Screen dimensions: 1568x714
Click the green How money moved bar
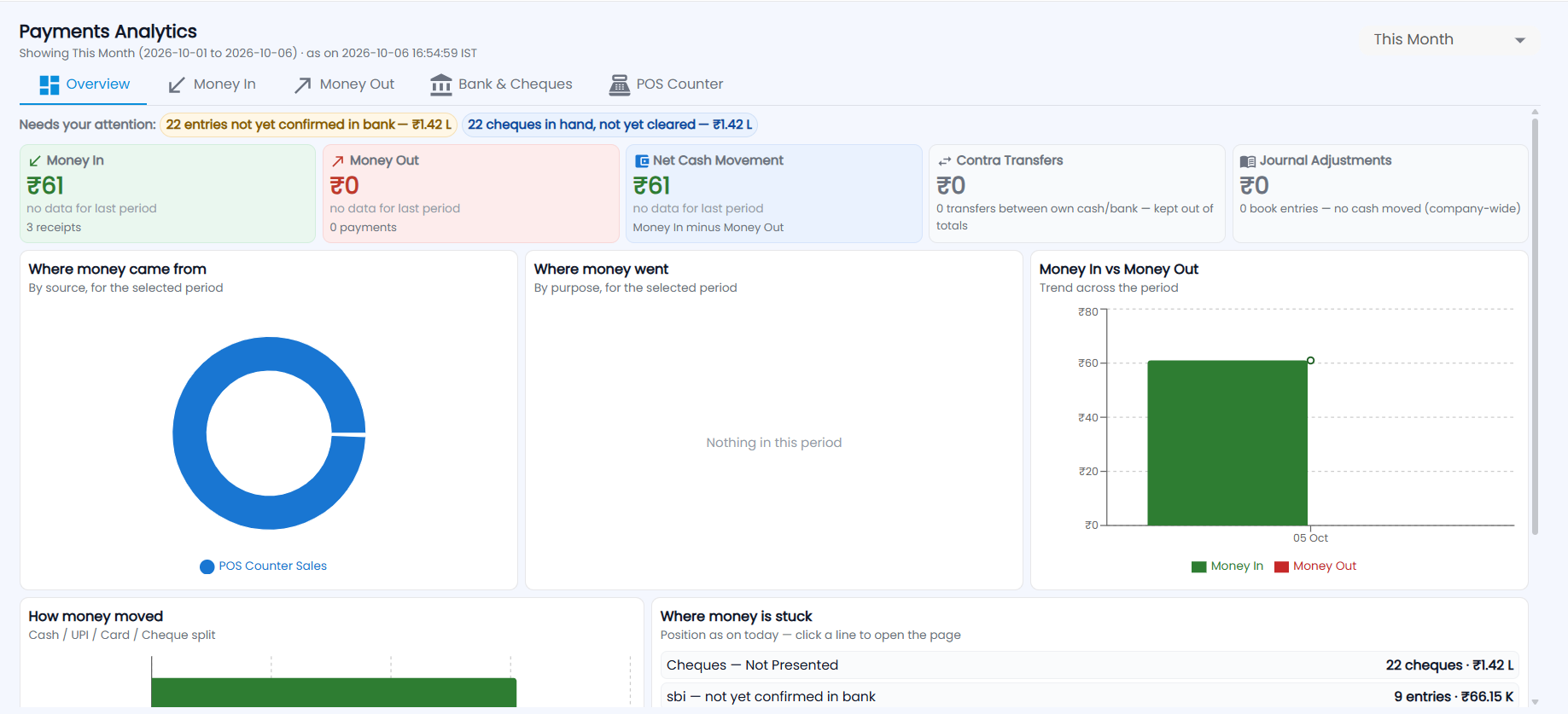click(334, 693)
